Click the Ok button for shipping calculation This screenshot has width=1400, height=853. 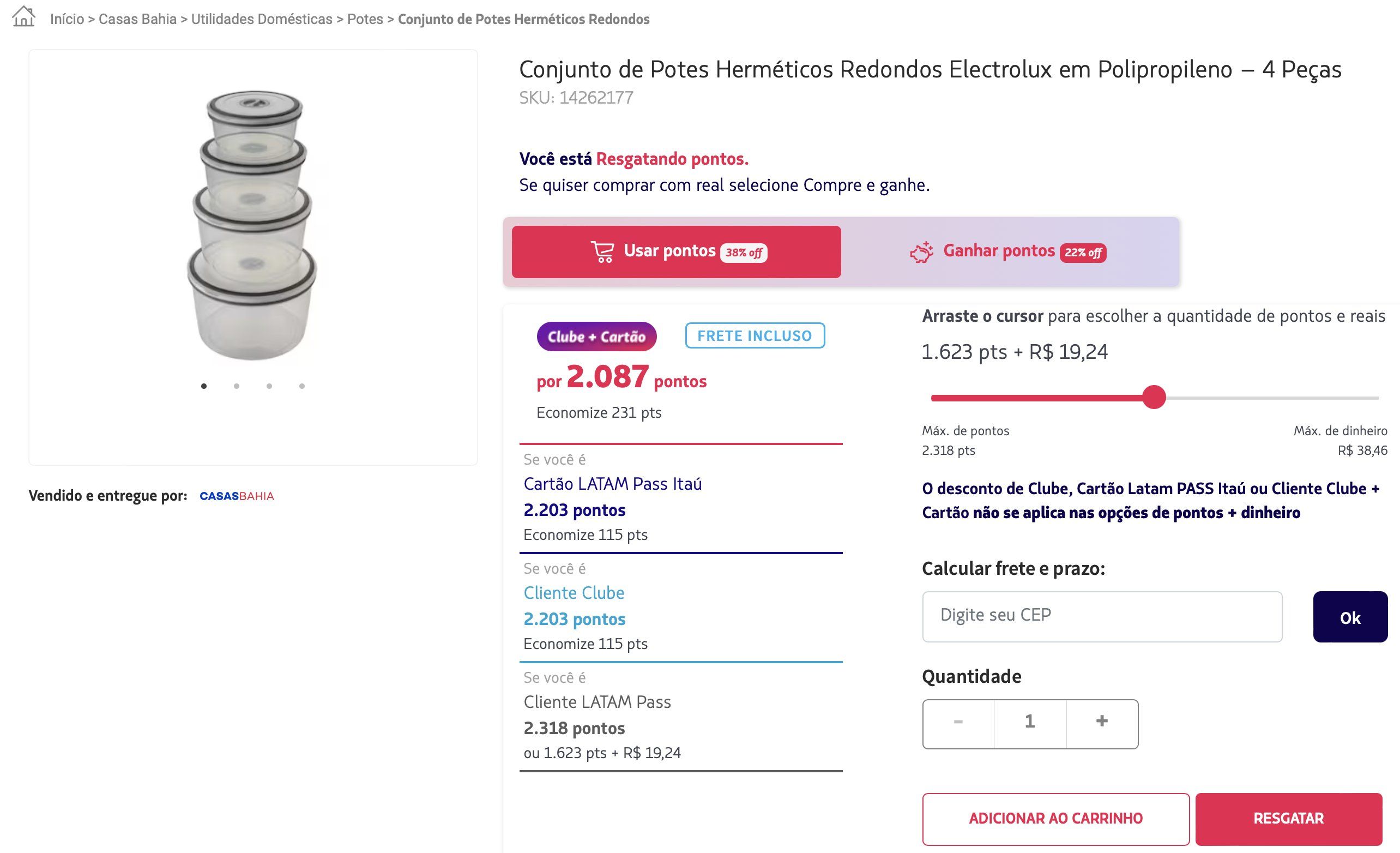click(1350, 617)
